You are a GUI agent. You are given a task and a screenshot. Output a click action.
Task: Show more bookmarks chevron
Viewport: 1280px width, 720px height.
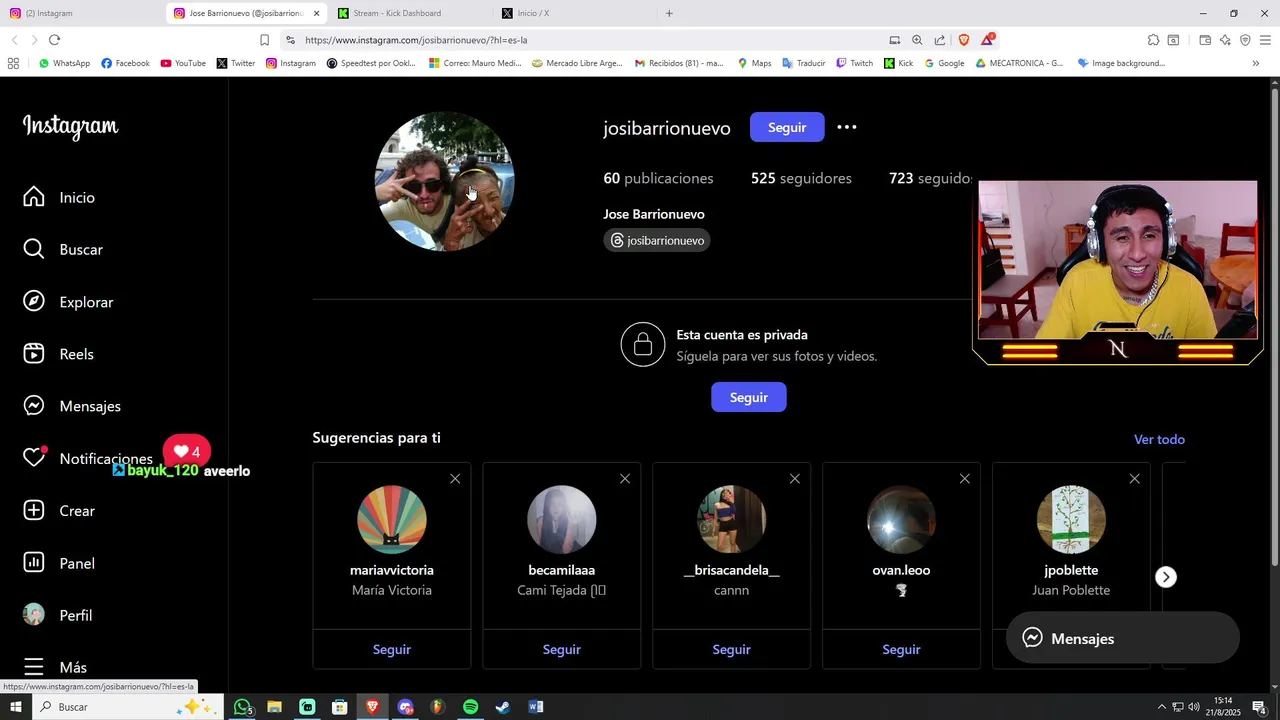[x=1256, y=63]
